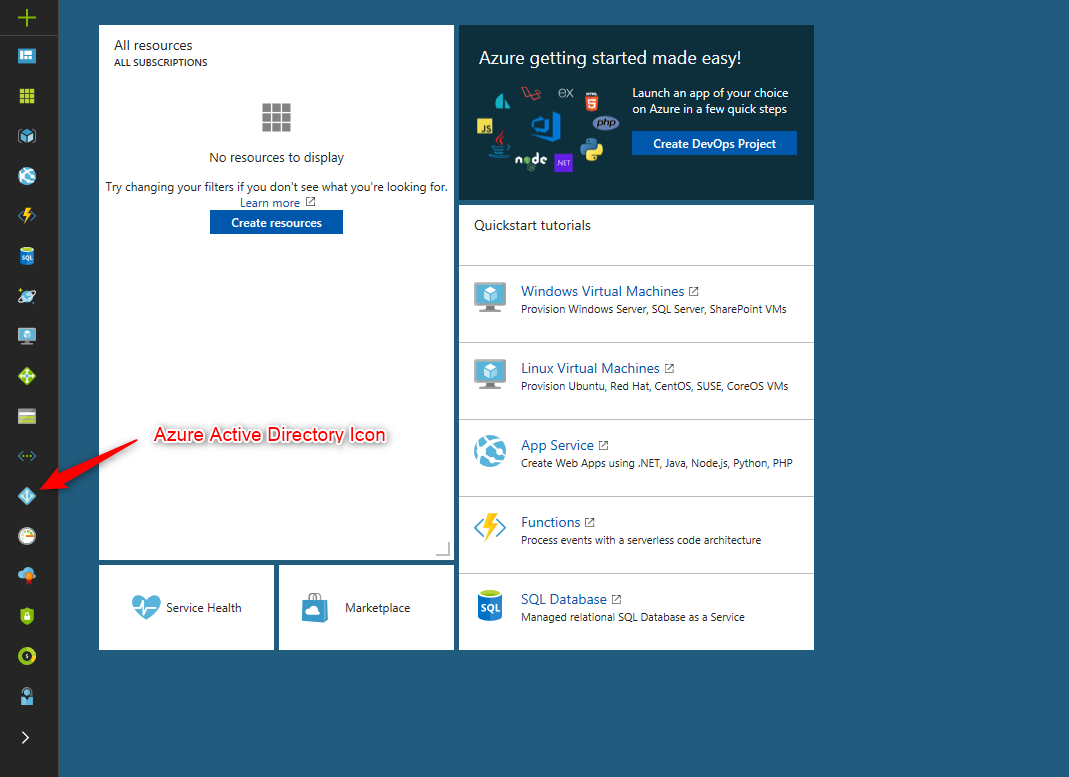The width and height of the screenshot is (1069, 777).
Task: Open the Marketplace tile
Action: pyautogui.click(x=366, y=607)
